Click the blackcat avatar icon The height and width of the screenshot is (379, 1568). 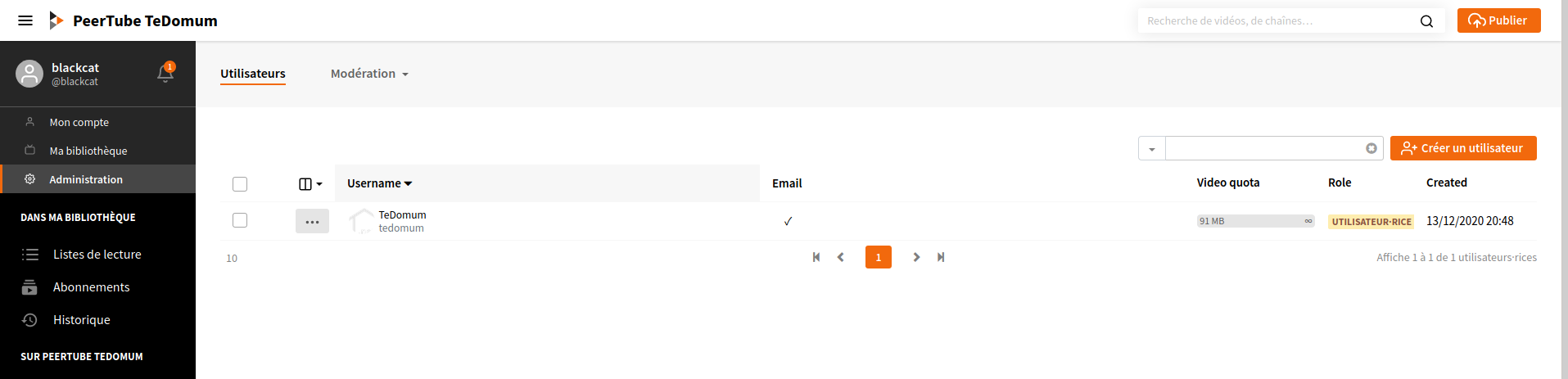pos(29,74)
